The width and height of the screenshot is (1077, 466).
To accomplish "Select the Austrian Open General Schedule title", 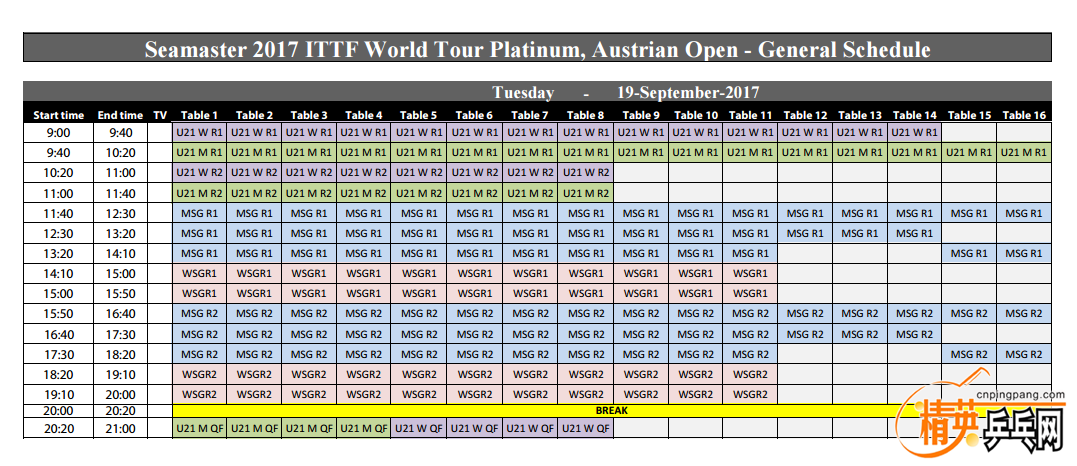I will pos(537,49).
